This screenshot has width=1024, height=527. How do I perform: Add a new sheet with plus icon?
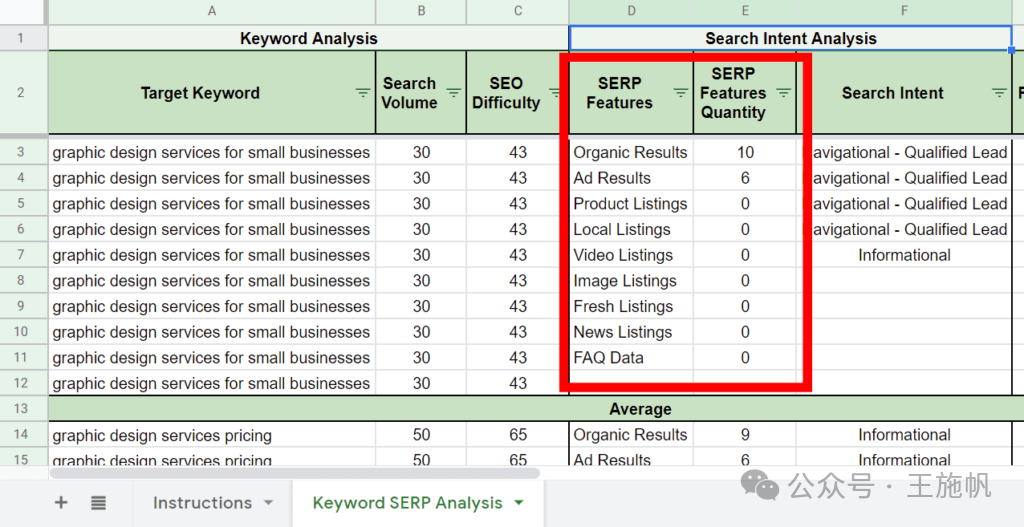tap(61, 502)
